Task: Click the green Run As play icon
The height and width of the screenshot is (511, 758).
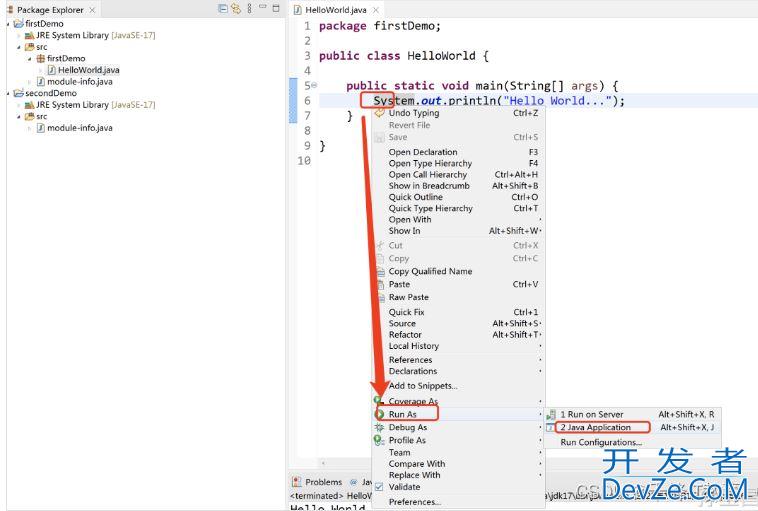Action: coord(380,414)
